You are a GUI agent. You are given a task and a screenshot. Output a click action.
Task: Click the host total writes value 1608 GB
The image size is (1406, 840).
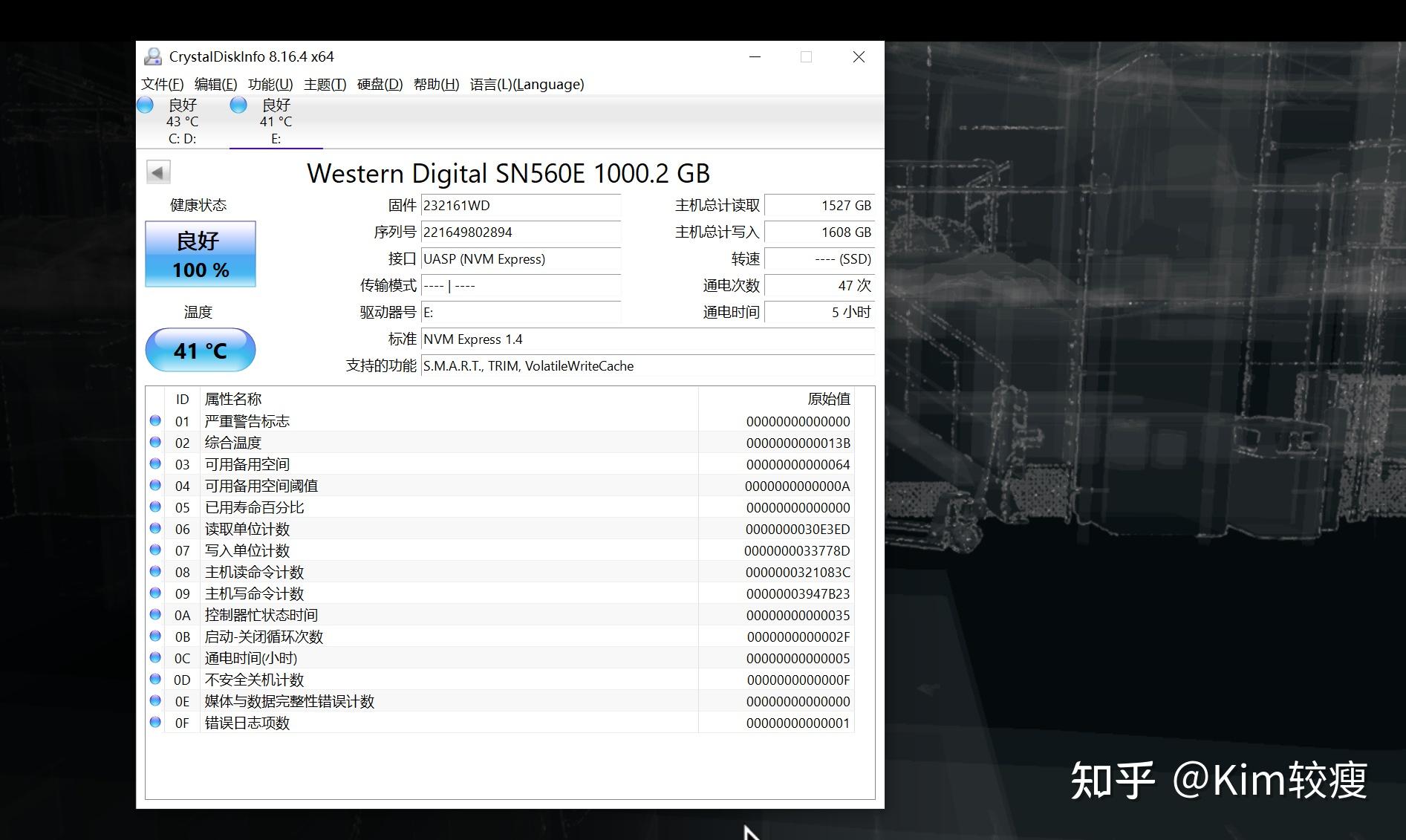coord(820,232)
